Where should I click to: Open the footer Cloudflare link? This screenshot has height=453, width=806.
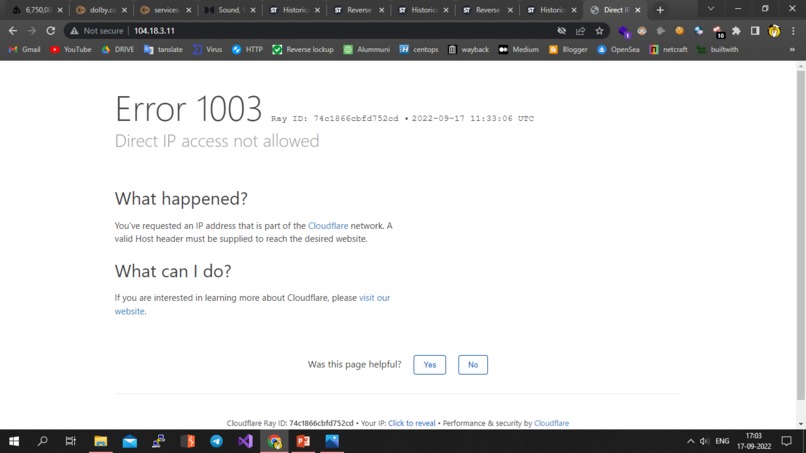click(552, 423)
